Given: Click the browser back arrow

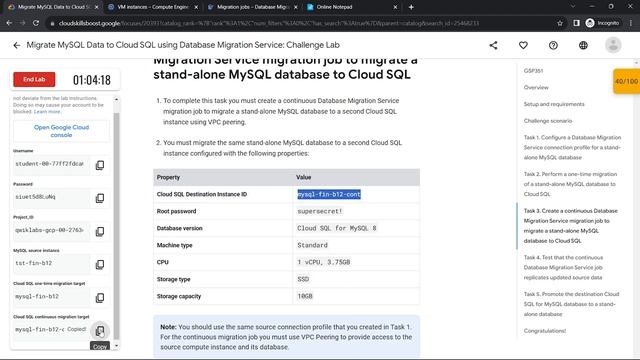Looking at the screenshot, I should (9, 23).
